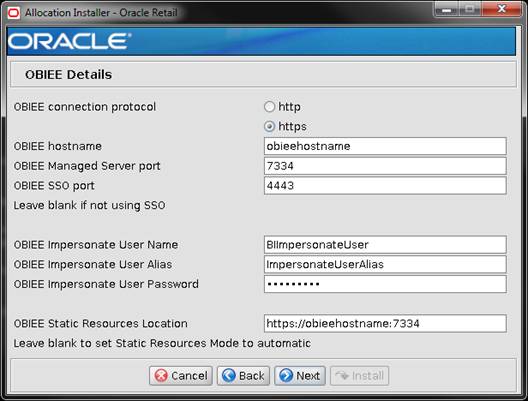528x401 pixels.
Task: Click the 'OBIEE Static Resources Location' label
Action: (101, 324)
